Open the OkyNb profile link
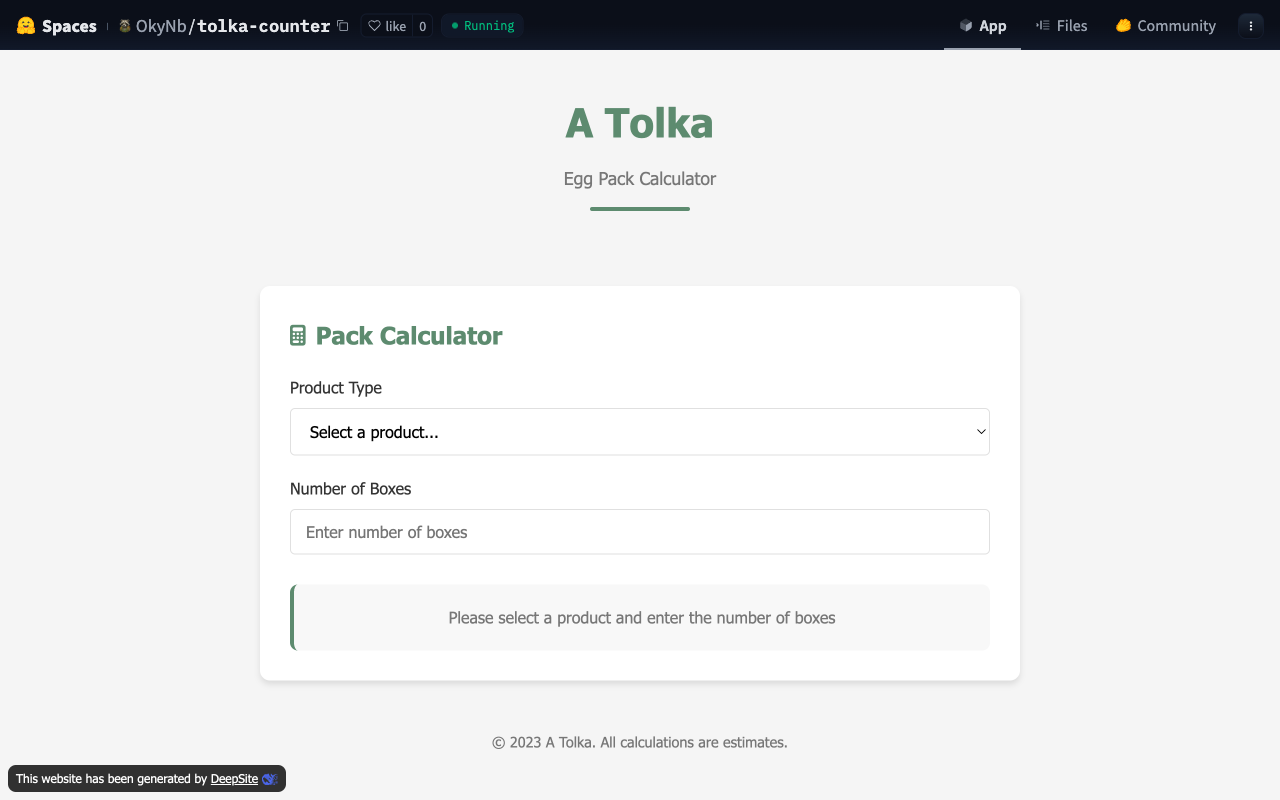This screenshot has width=1280, height=800. (161, 26)
